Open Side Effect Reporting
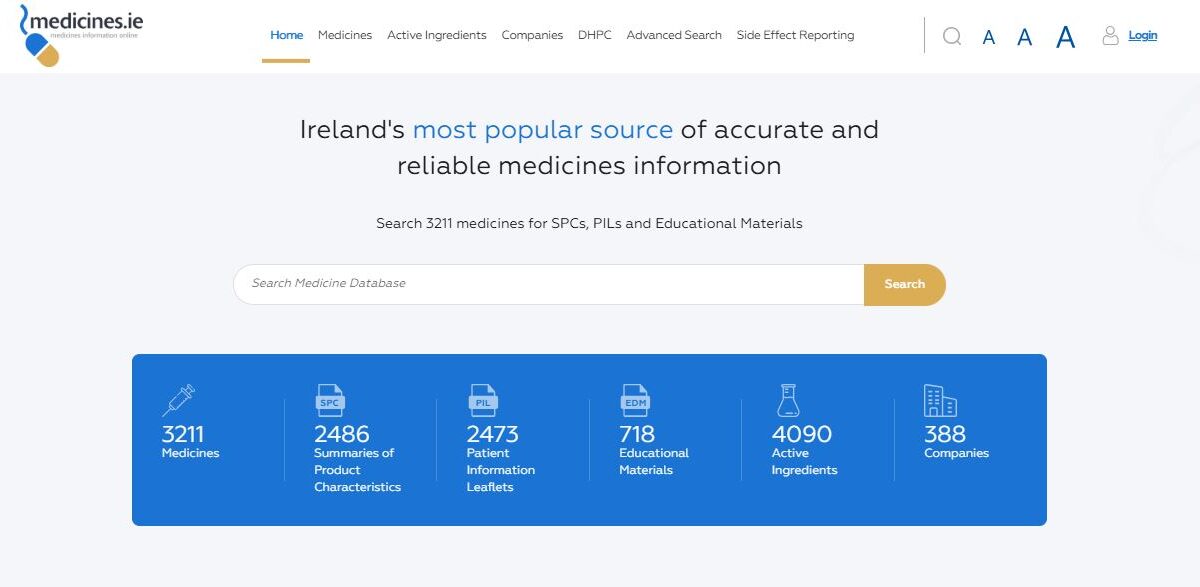This screenshot has width=1200, height=587. coord(795,34)
